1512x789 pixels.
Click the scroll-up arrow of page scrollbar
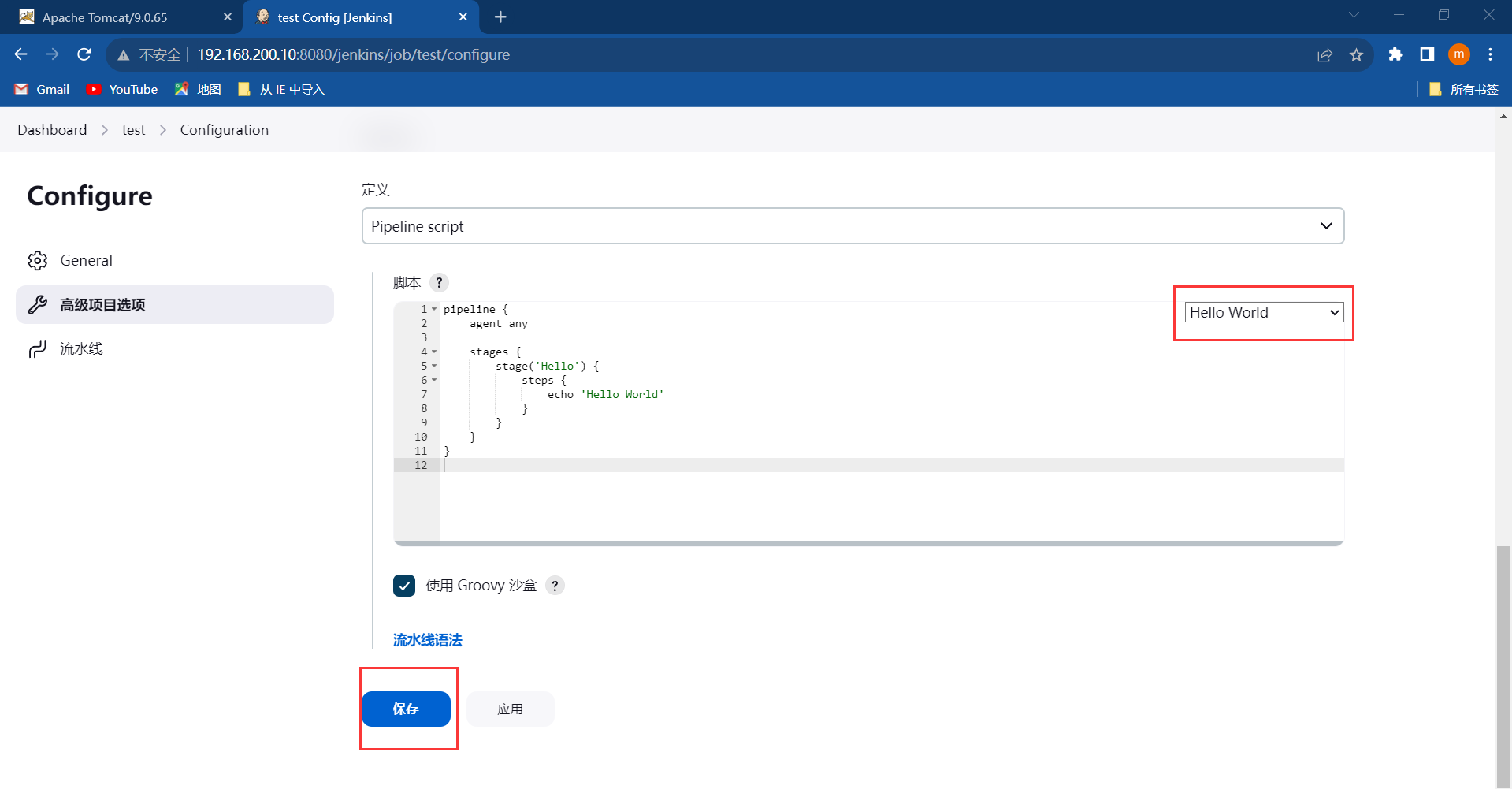click(1504, 116)
